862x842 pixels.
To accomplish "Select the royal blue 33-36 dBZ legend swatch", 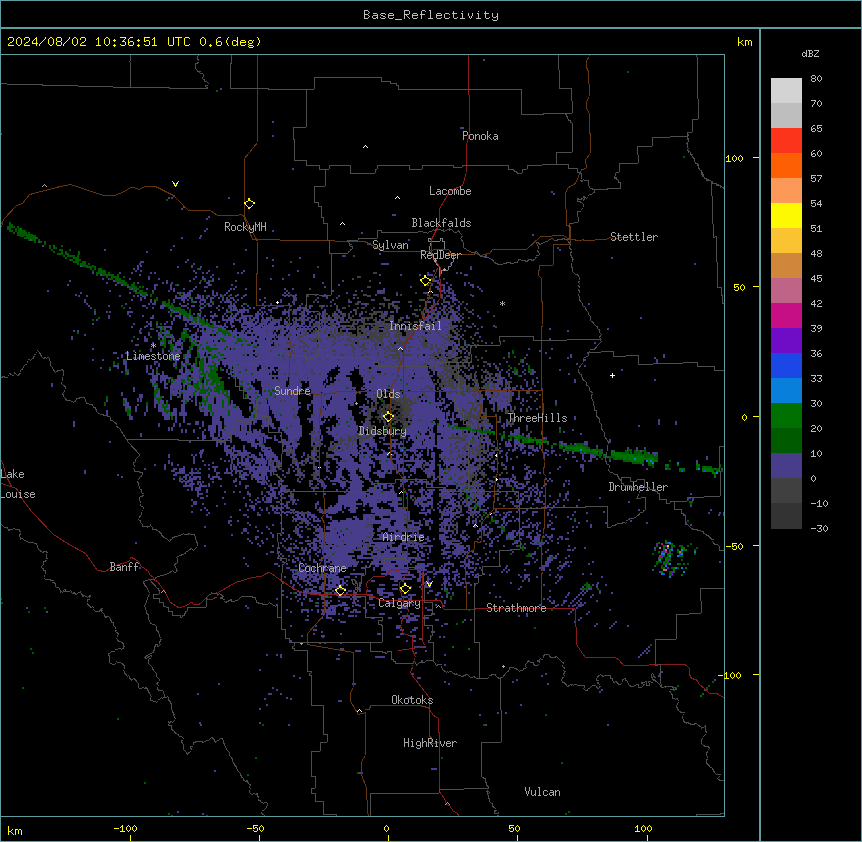I will point(786,365).
